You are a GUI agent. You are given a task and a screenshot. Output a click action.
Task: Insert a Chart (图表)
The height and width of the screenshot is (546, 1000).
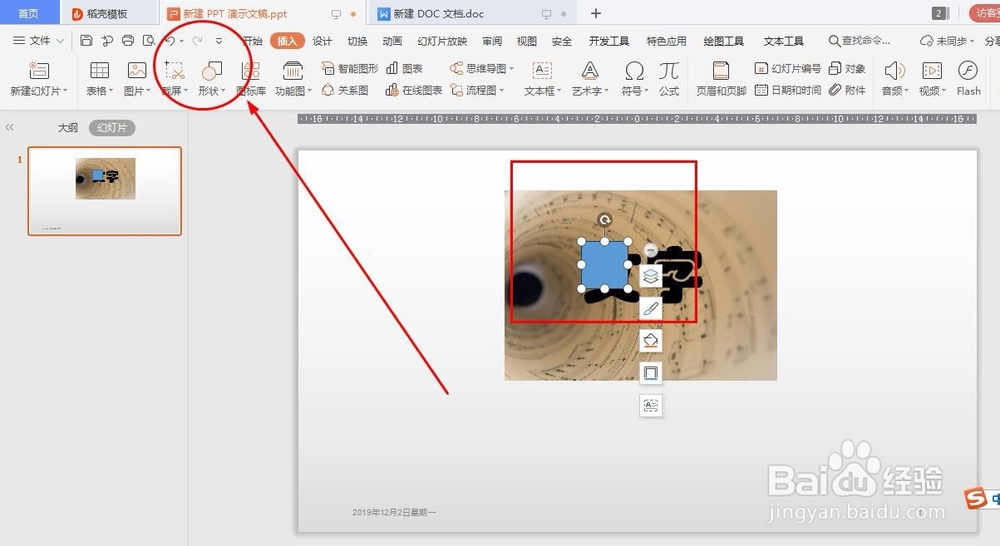tap(404, 68)
